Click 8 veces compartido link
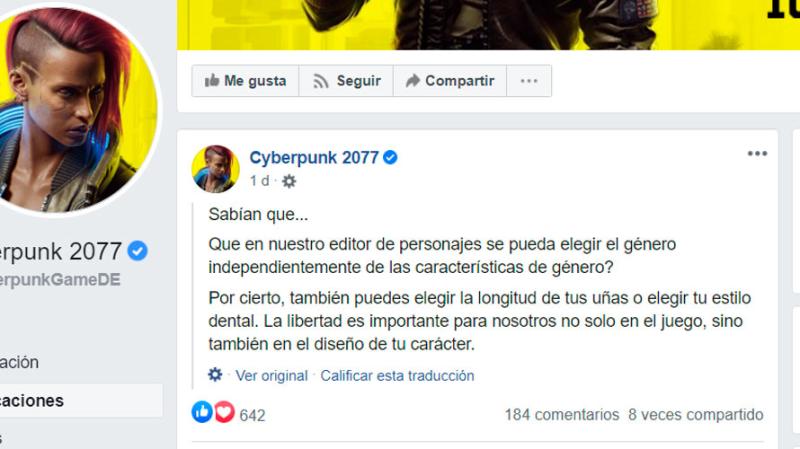 pyautogui.click(x=696, y=415)
